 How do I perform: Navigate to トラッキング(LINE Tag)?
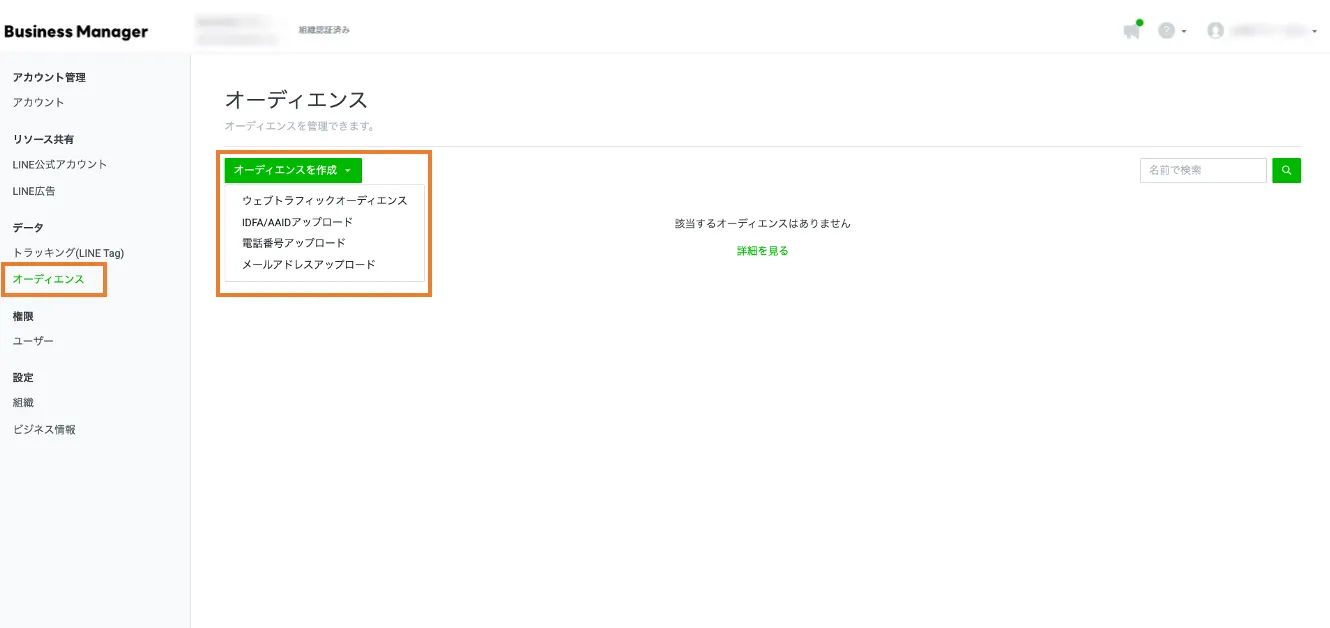[x=68, y=253]
